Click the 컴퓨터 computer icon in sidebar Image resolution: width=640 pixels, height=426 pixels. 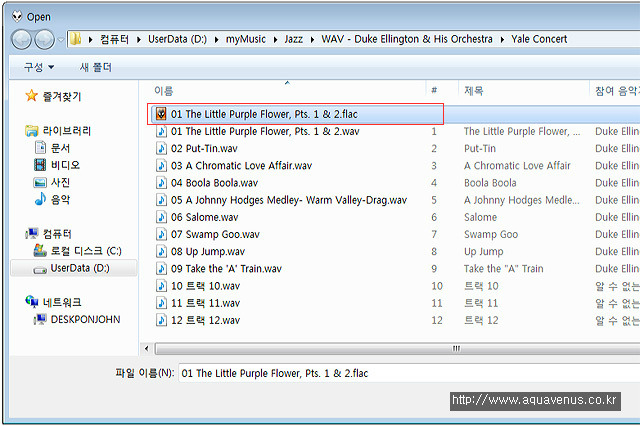tap(31, 233)
